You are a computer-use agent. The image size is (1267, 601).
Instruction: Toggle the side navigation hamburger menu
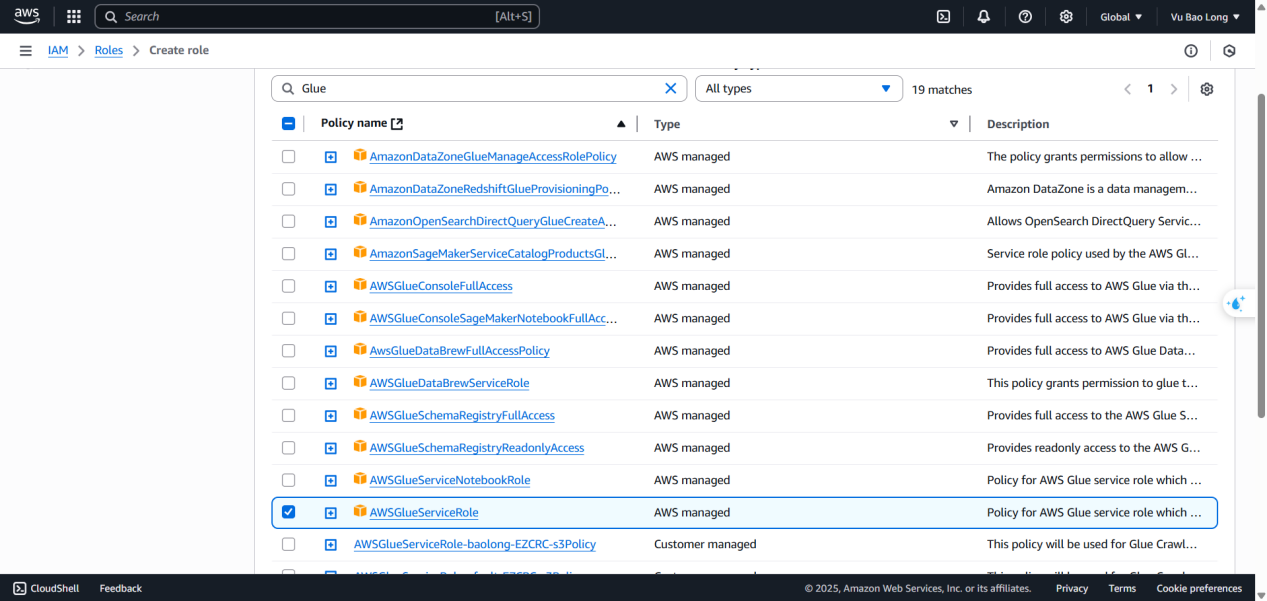[x=25, y=50]
